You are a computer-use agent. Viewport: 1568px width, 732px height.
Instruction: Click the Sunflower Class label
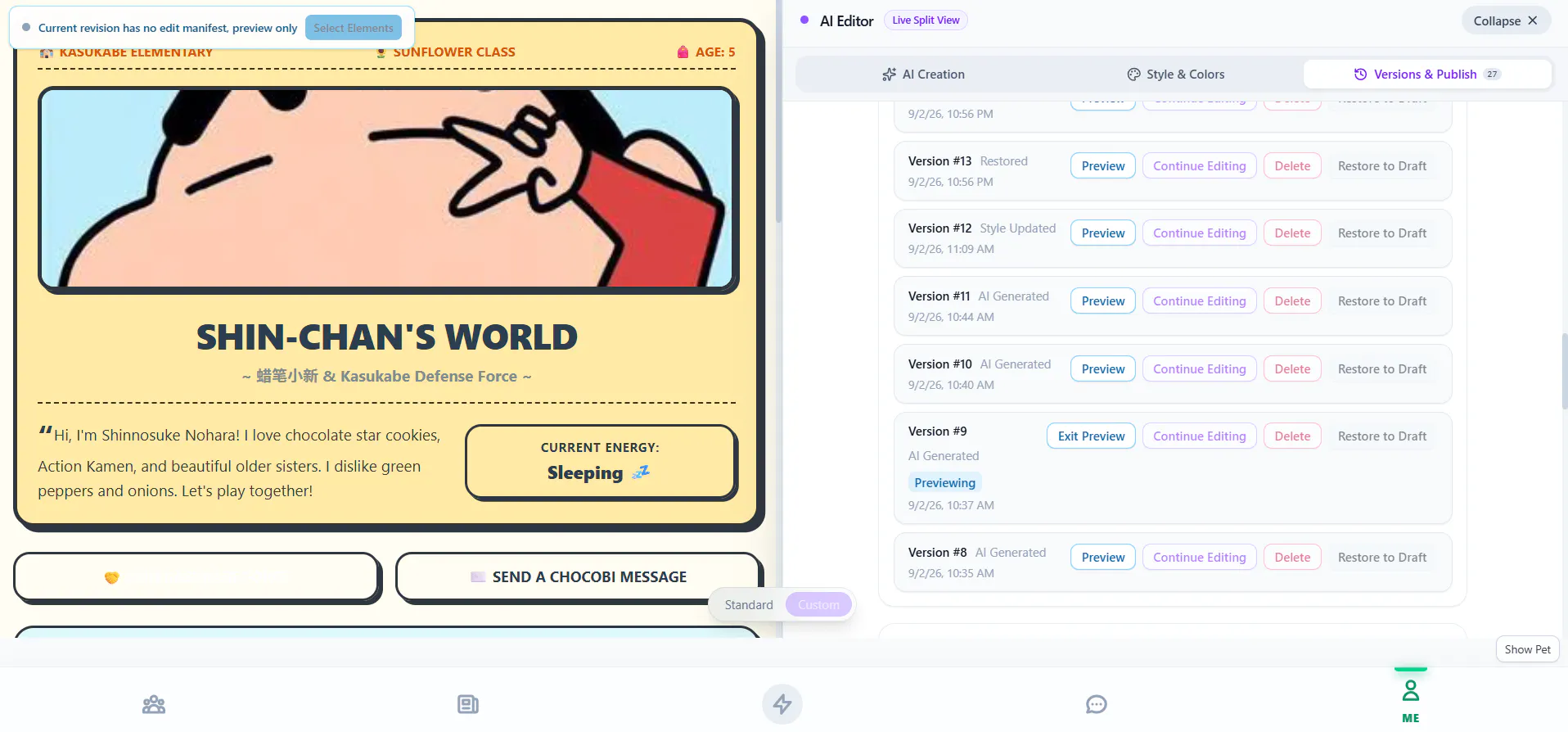point(445,52)
